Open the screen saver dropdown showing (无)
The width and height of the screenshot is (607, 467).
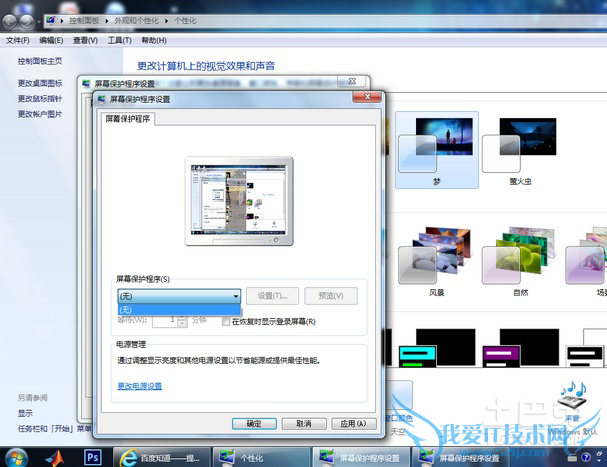[179, 296]
